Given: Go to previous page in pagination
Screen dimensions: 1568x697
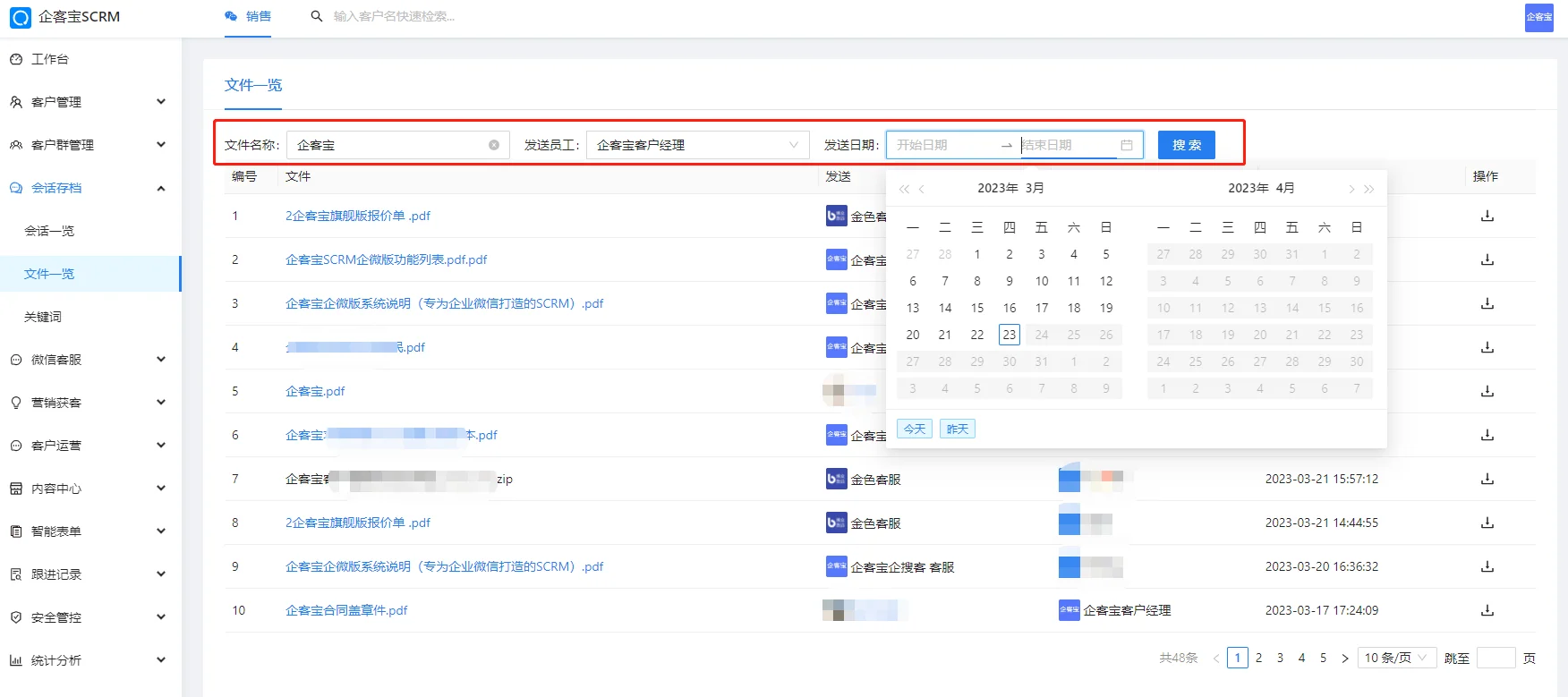Looking at the screenshot, I should coord(1216,659).
